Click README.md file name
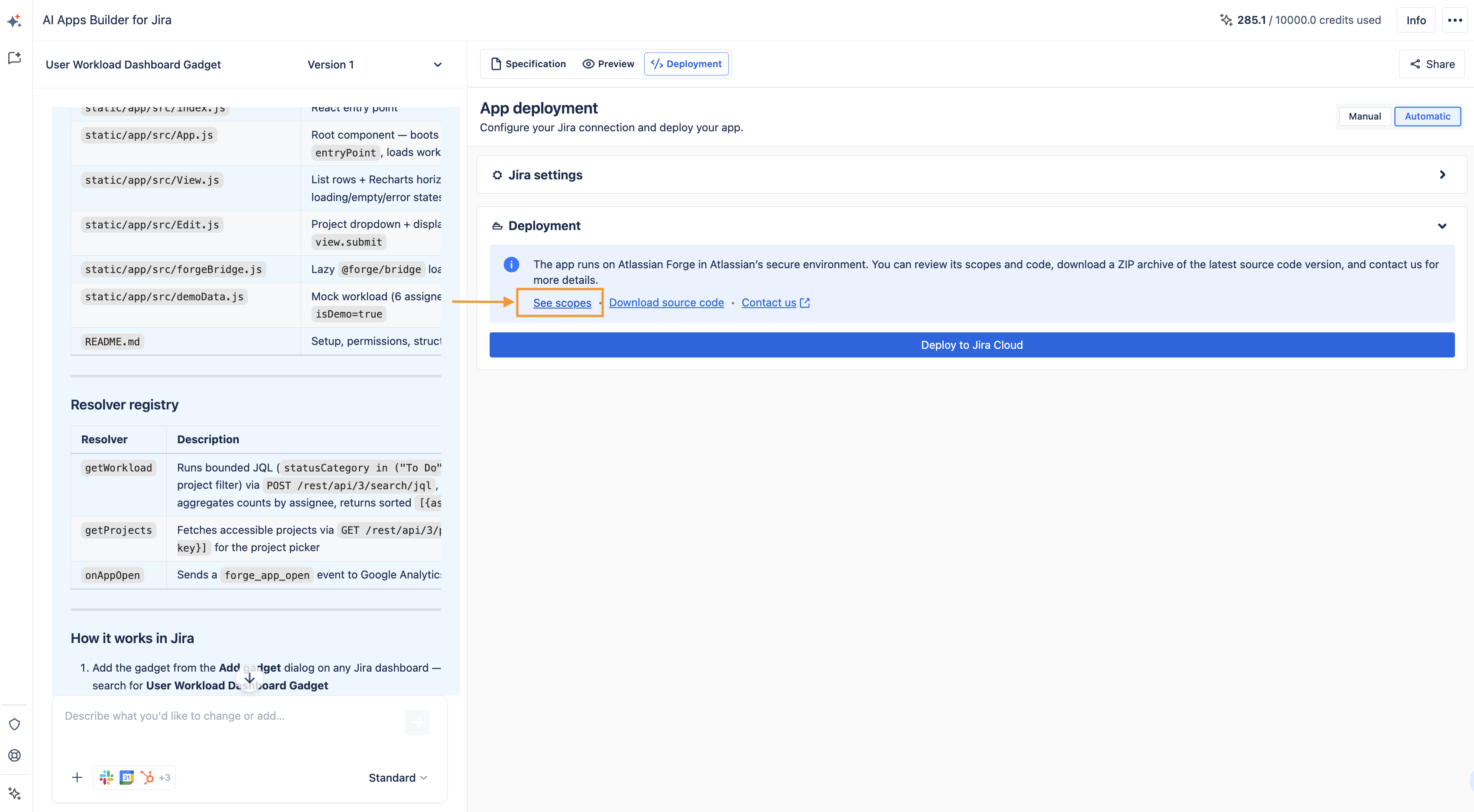The height and width of the screenshot is (812, 1474). pyautogui.click(x=112, y=341)
